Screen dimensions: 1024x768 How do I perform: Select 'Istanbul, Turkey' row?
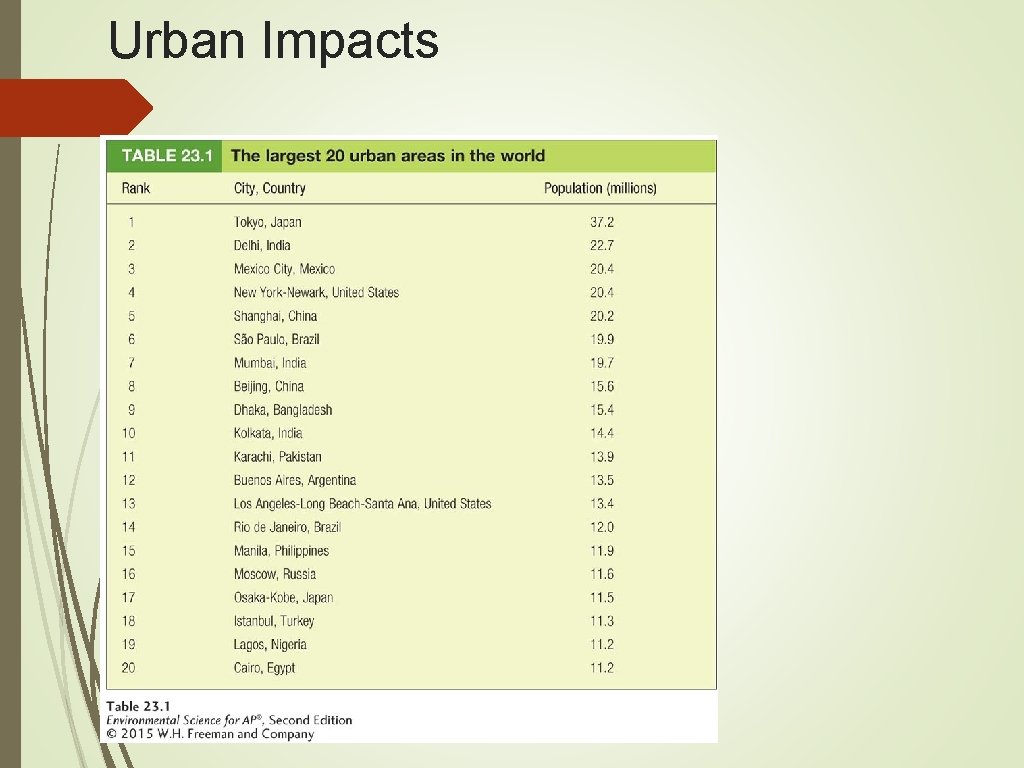[x=274, y=621]
